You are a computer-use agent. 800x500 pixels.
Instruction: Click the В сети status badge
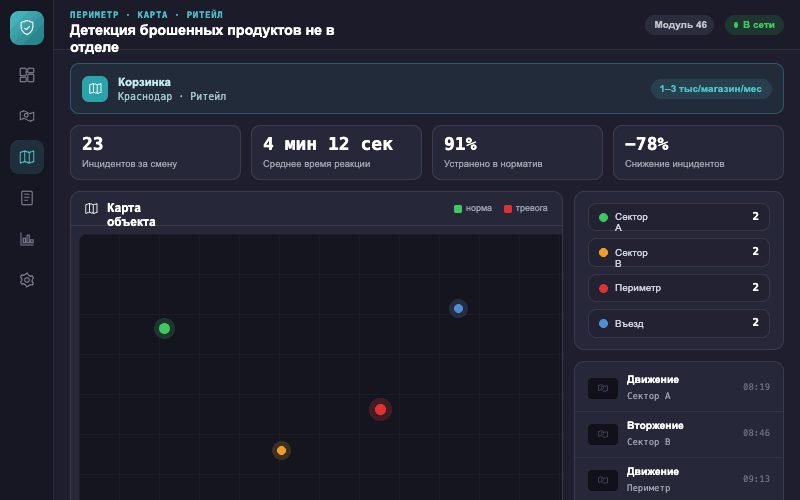pos(754,25)
